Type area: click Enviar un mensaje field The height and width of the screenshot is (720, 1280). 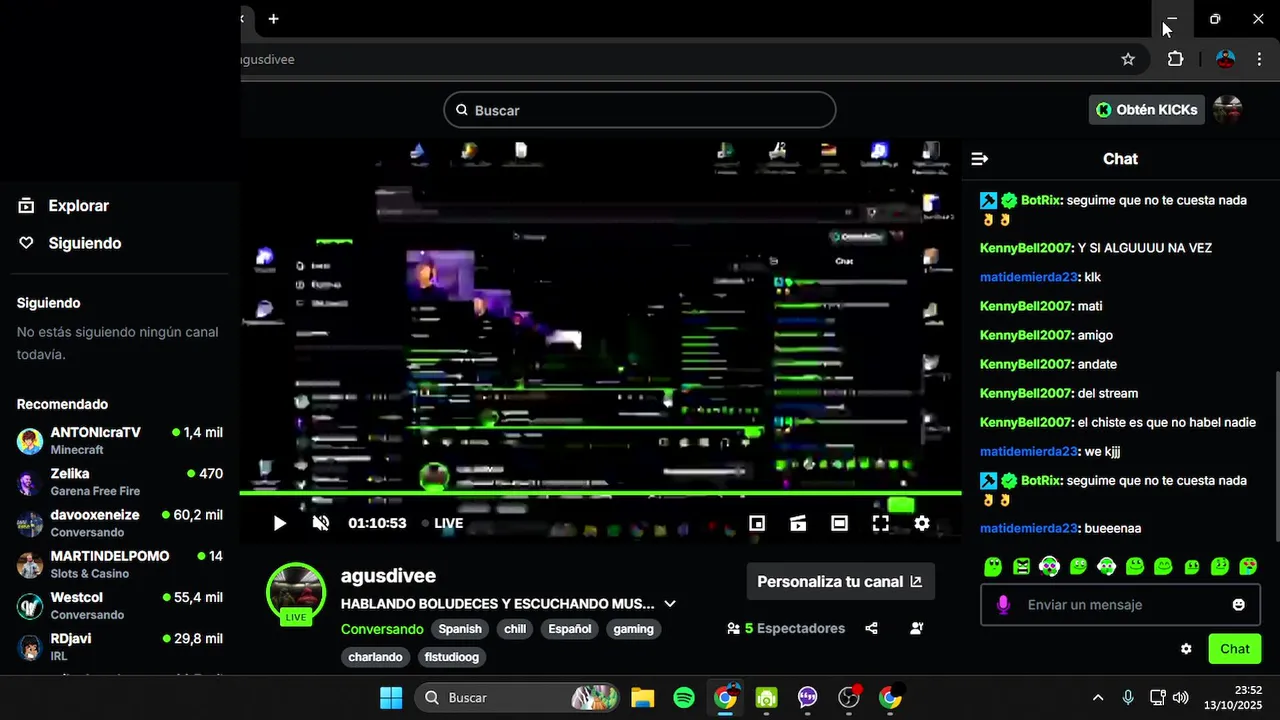tap(1120, 605)
